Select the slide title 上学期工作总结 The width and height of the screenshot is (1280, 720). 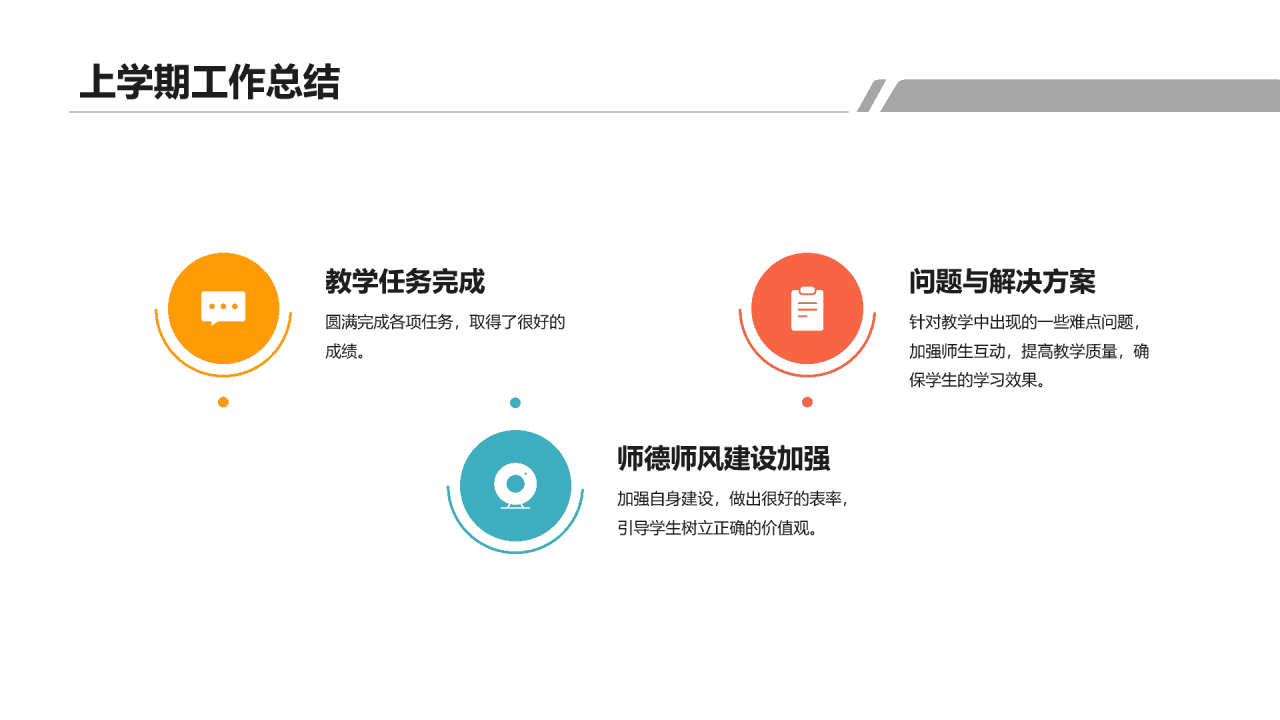coord(209,83)
